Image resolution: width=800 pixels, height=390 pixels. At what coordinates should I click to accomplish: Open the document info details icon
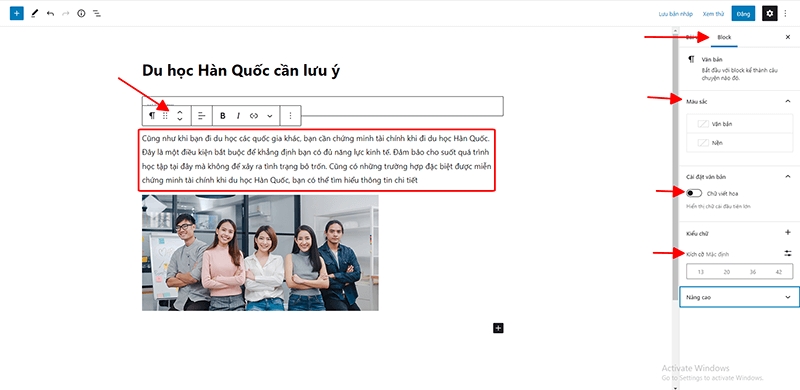pos(81,14)
